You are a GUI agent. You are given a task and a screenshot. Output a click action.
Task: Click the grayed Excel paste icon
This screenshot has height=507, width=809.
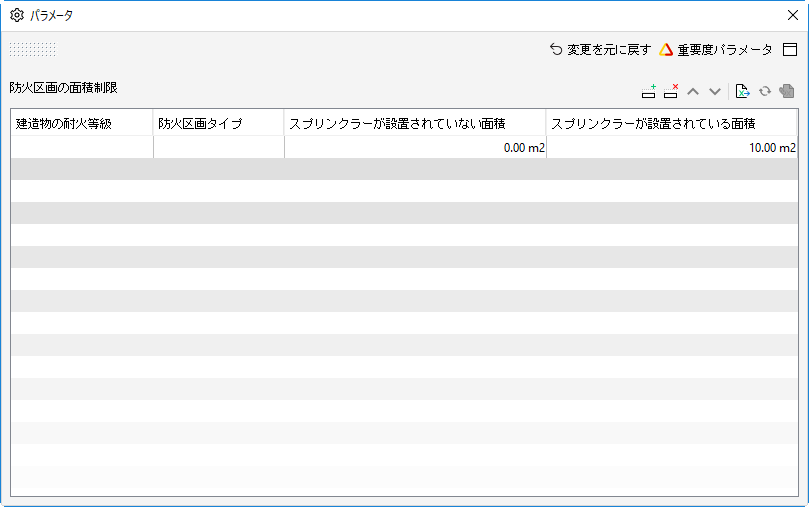click(787, 91)
